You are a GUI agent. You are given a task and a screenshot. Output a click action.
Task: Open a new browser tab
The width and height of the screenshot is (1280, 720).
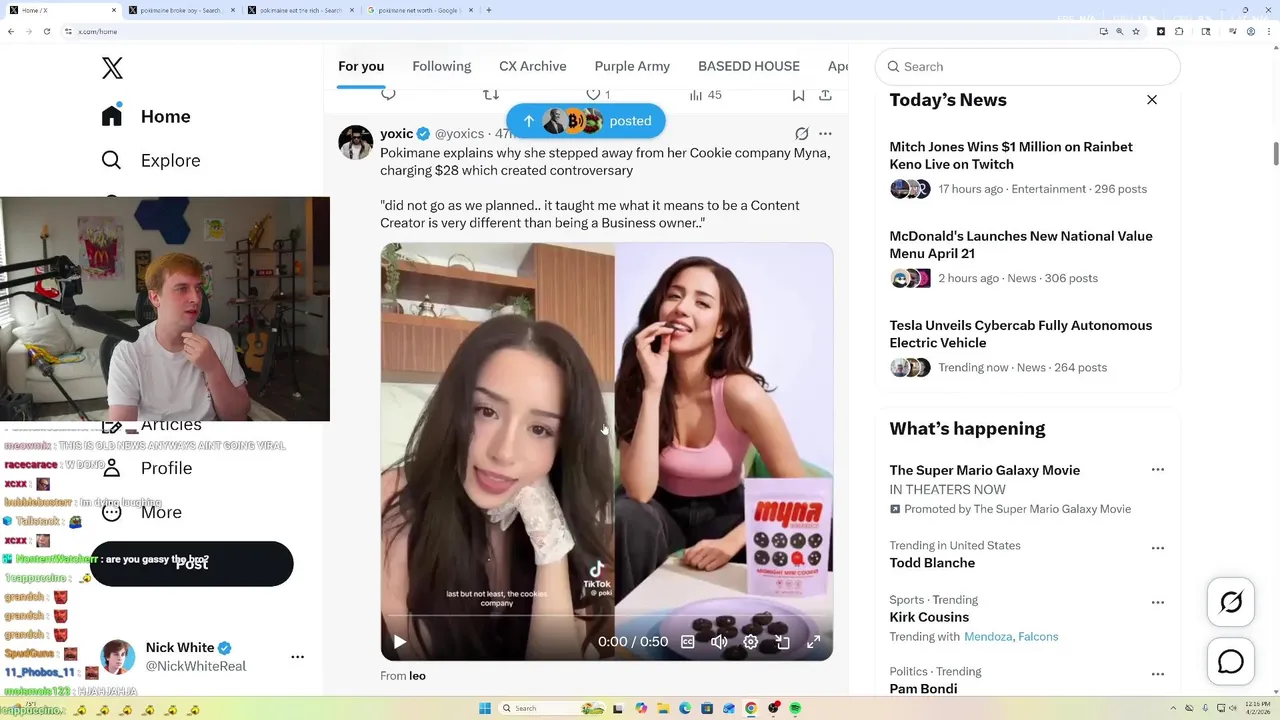click(x=488, y=10)
